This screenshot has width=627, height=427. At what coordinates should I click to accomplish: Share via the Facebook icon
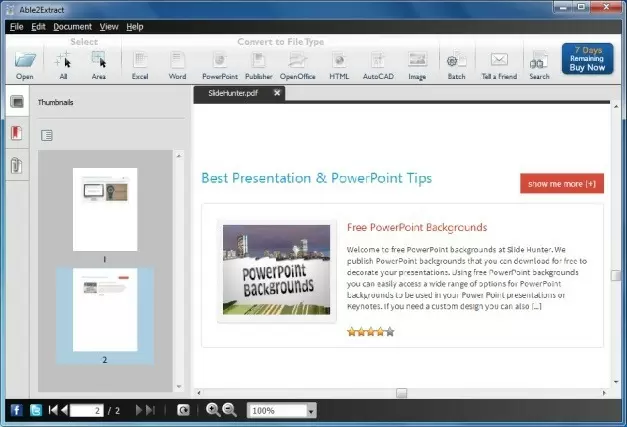16,410
